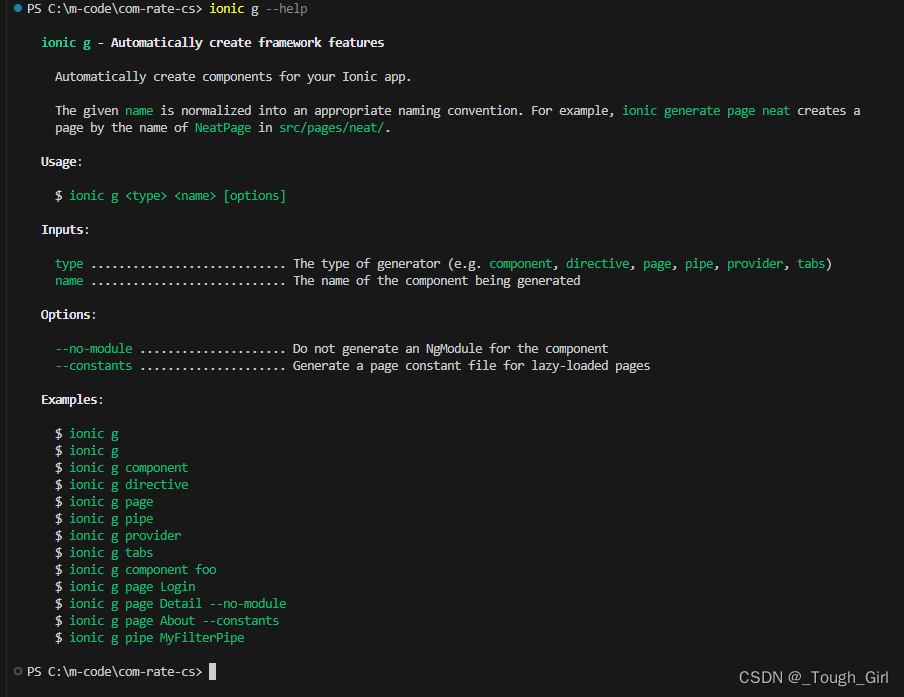Click the example 'ionic g pipe MyFilterPipe'
This screenshot has width=904, height=697.
click(156, 638)
